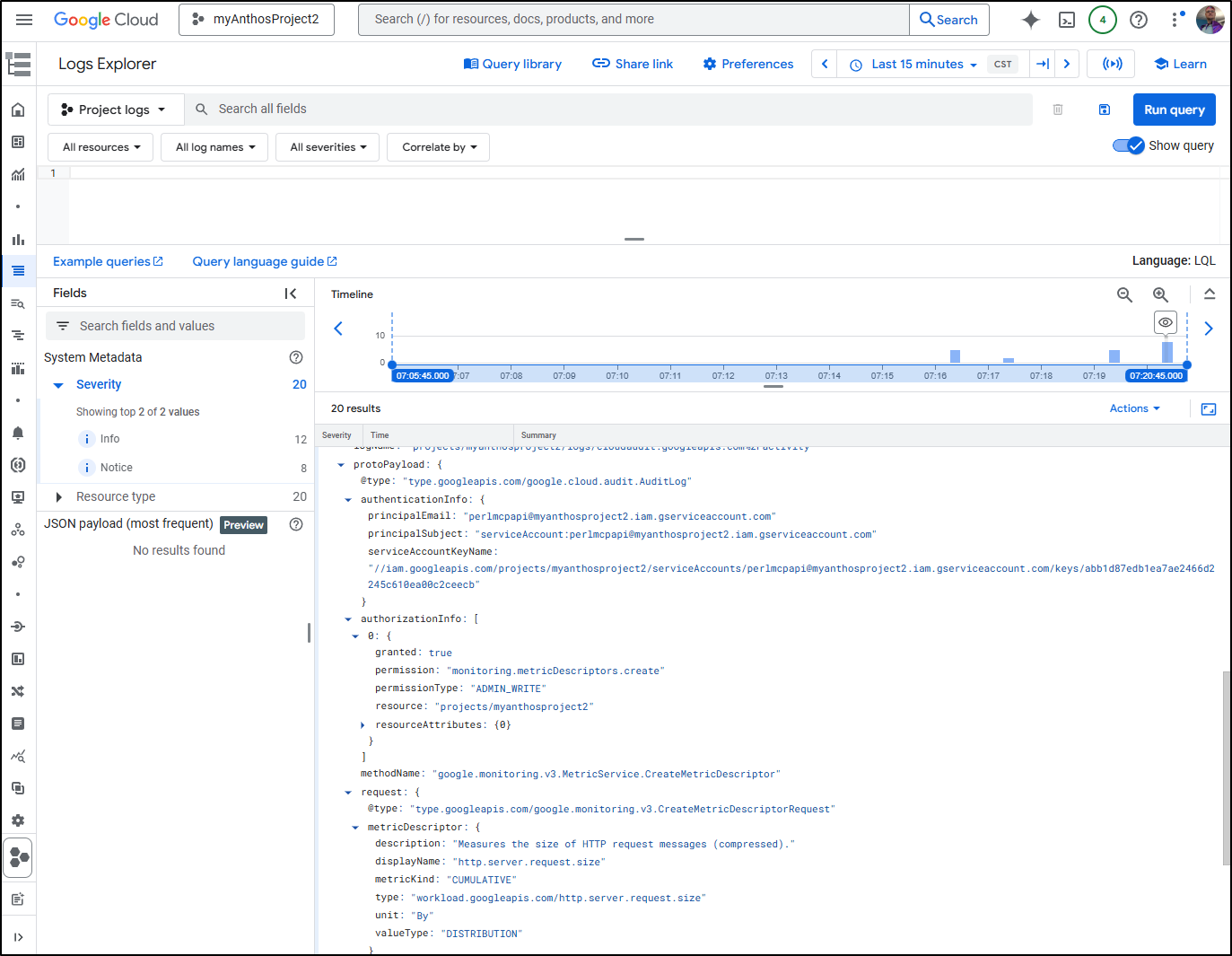Activate Cloud Shell terminal icon

(1067, 20)
